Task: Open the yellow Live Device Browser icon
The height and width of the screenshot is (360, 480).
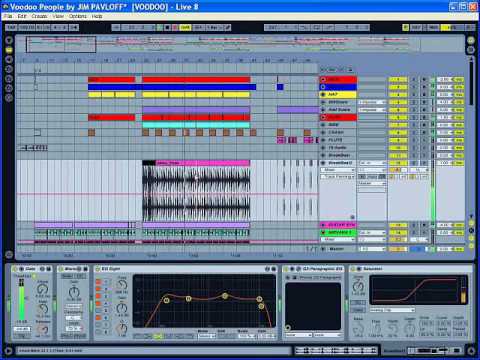Action: [9, 50]
